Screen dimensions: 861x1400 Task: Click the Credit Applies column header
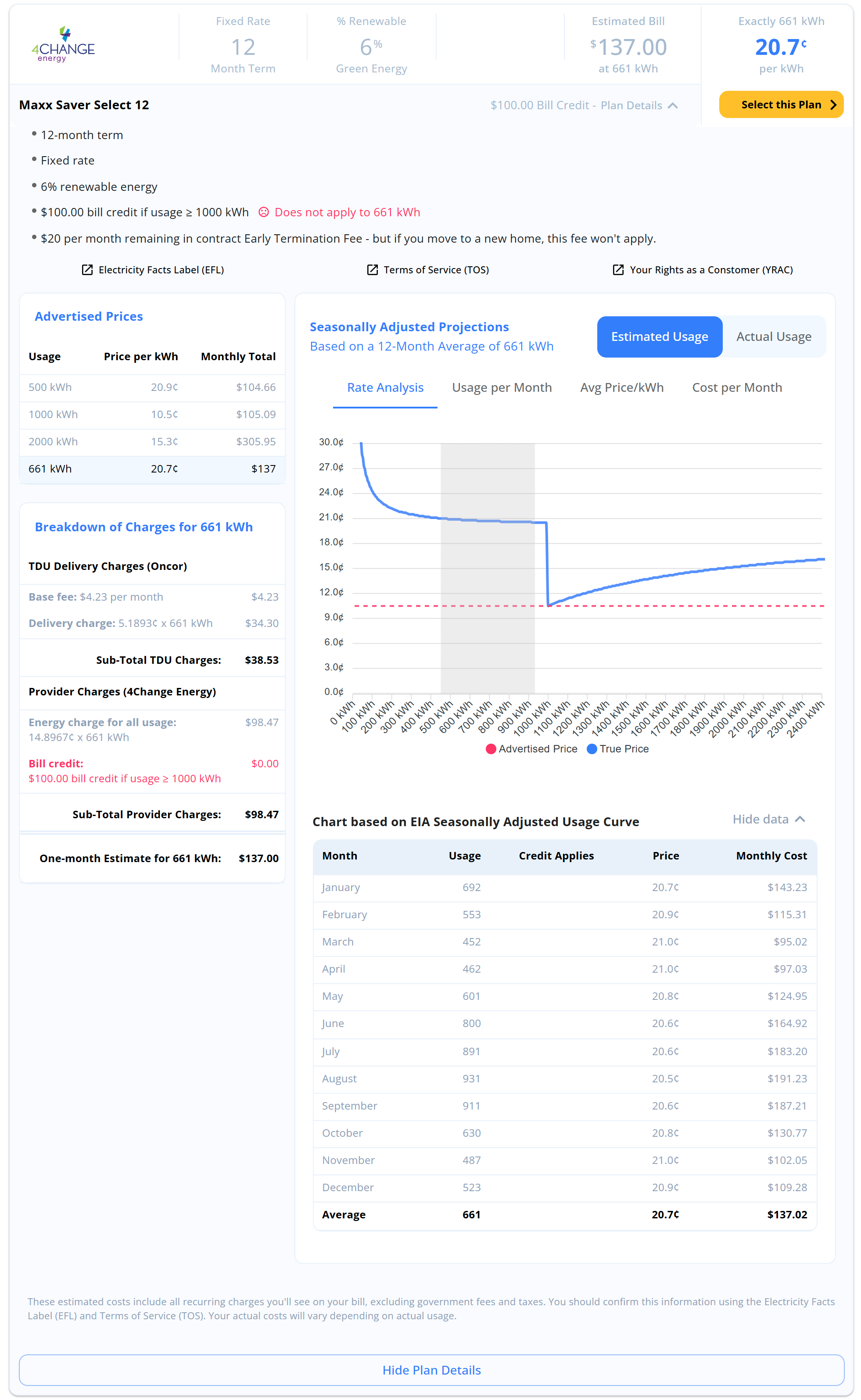[556, 856]
